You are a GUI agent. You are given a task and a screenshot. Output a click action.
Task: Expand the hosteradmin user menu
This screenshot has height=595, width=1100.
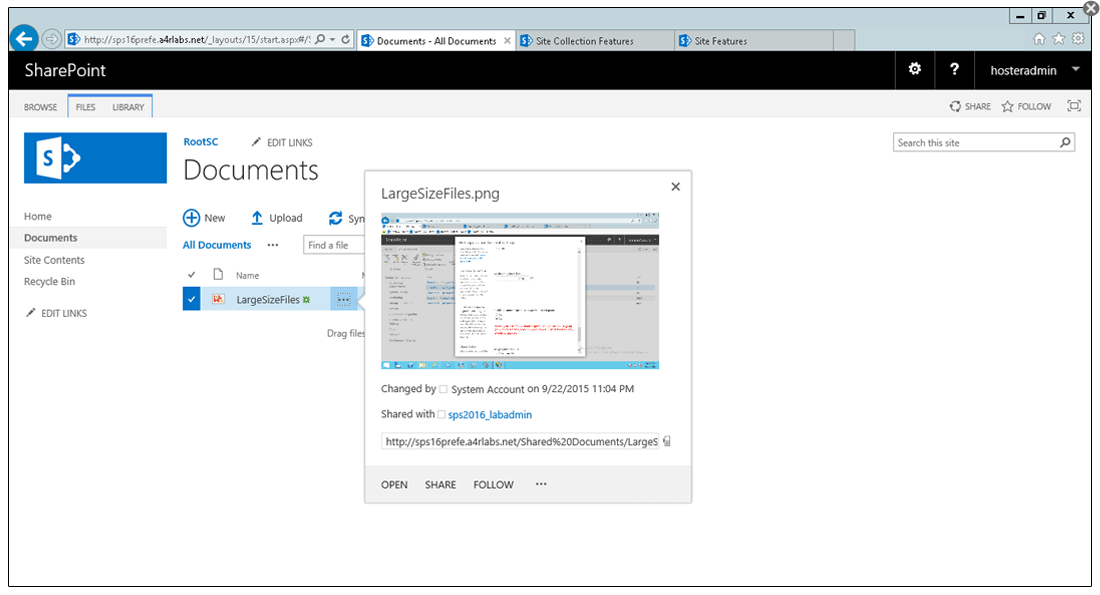(1033, 70)
